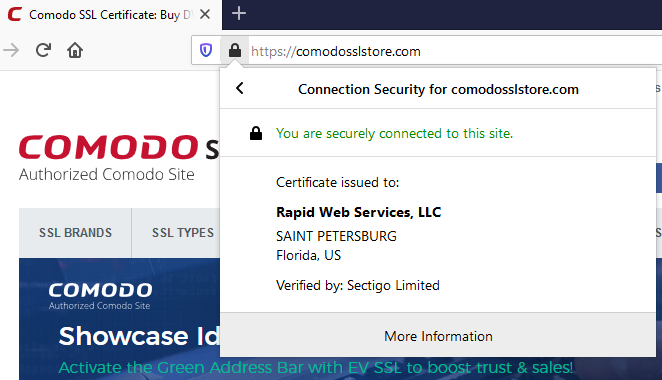Click the More Information button
The image size is (662, 380).
(438, 336)
